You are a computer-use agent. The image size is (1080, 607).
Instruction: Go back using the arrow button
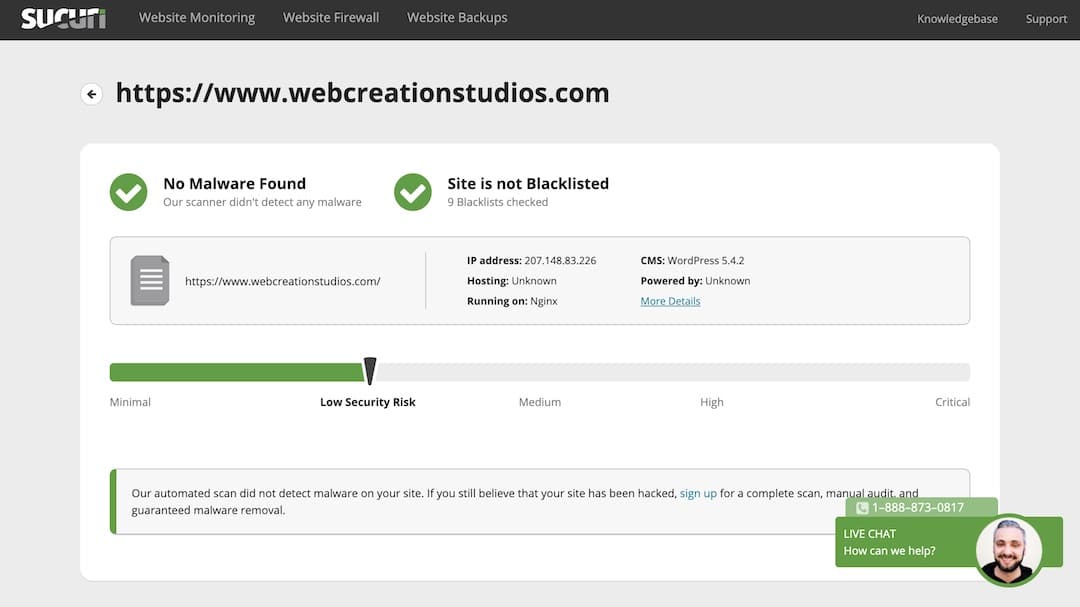point(92,94)
